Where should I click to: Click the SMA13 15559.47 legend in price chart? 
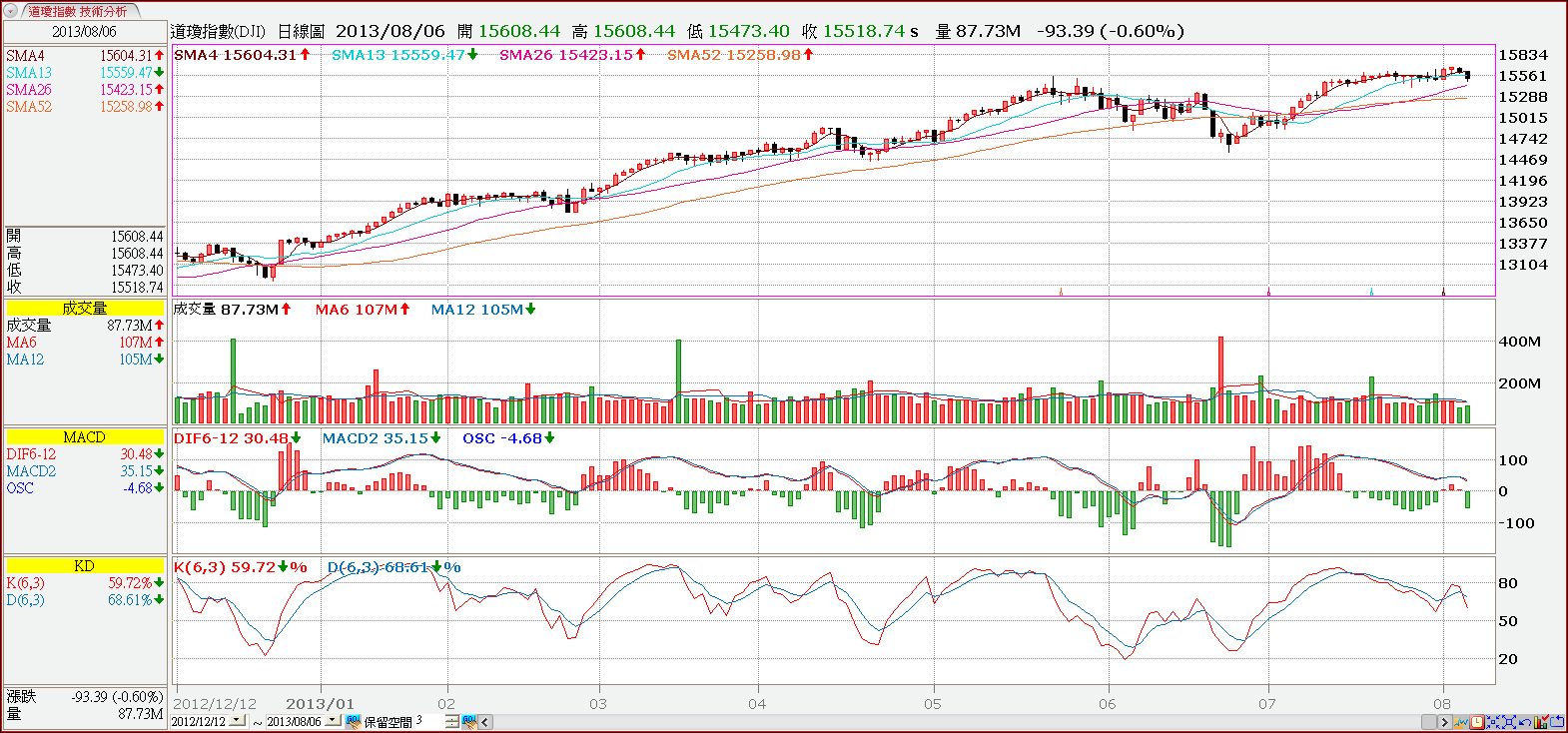tap(404, 55)
